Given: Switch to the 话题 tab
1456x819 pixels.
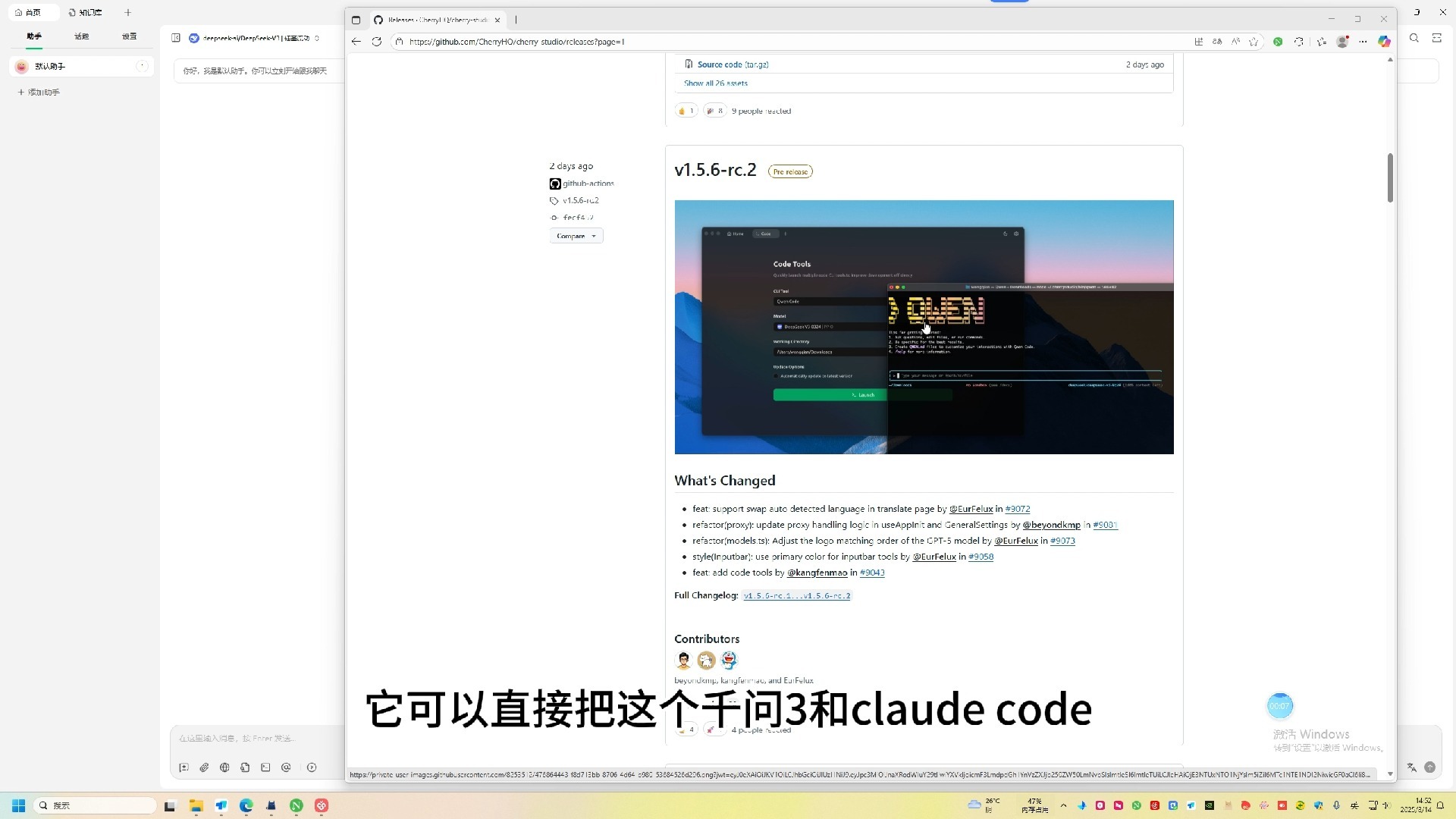Looking at the screenshot, I should pyautogui.click(x=81, y=36).
